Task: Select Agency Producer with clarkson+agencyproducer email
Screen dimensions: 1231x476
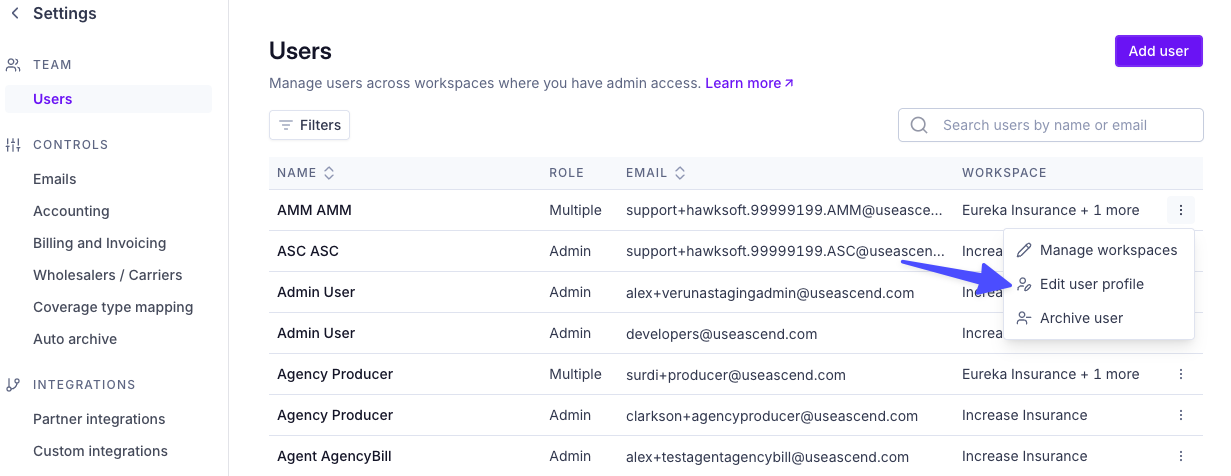Action: click(335, 415)
